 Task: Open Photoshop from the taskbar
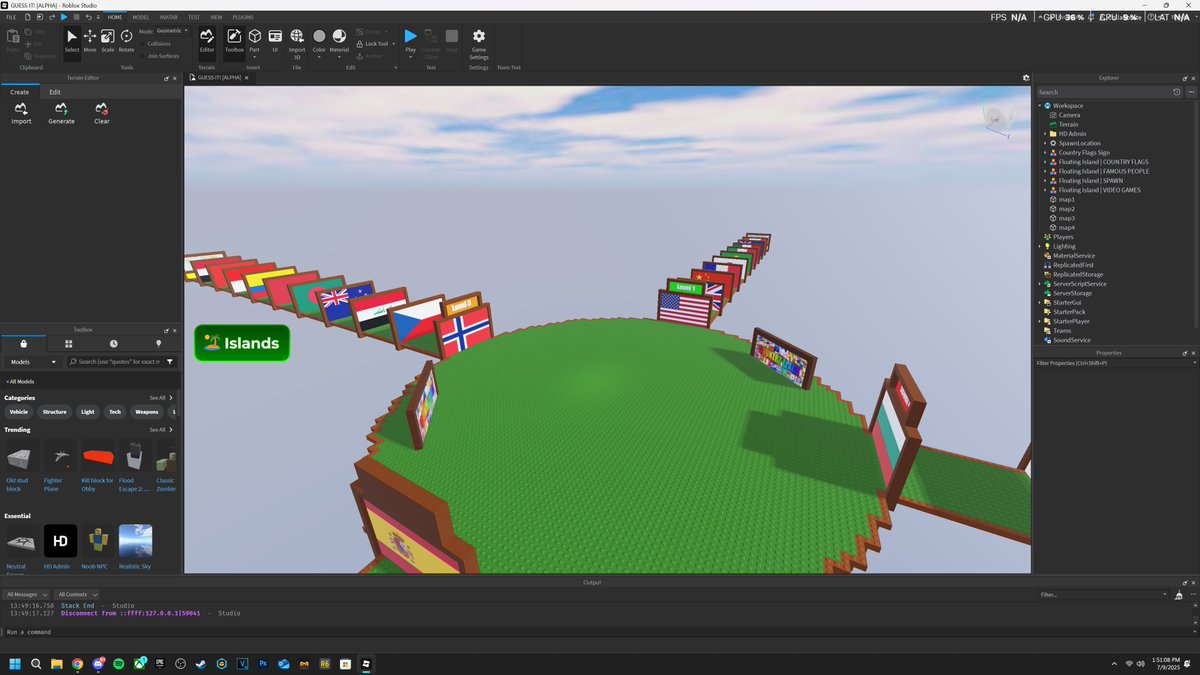pos(262,663)
